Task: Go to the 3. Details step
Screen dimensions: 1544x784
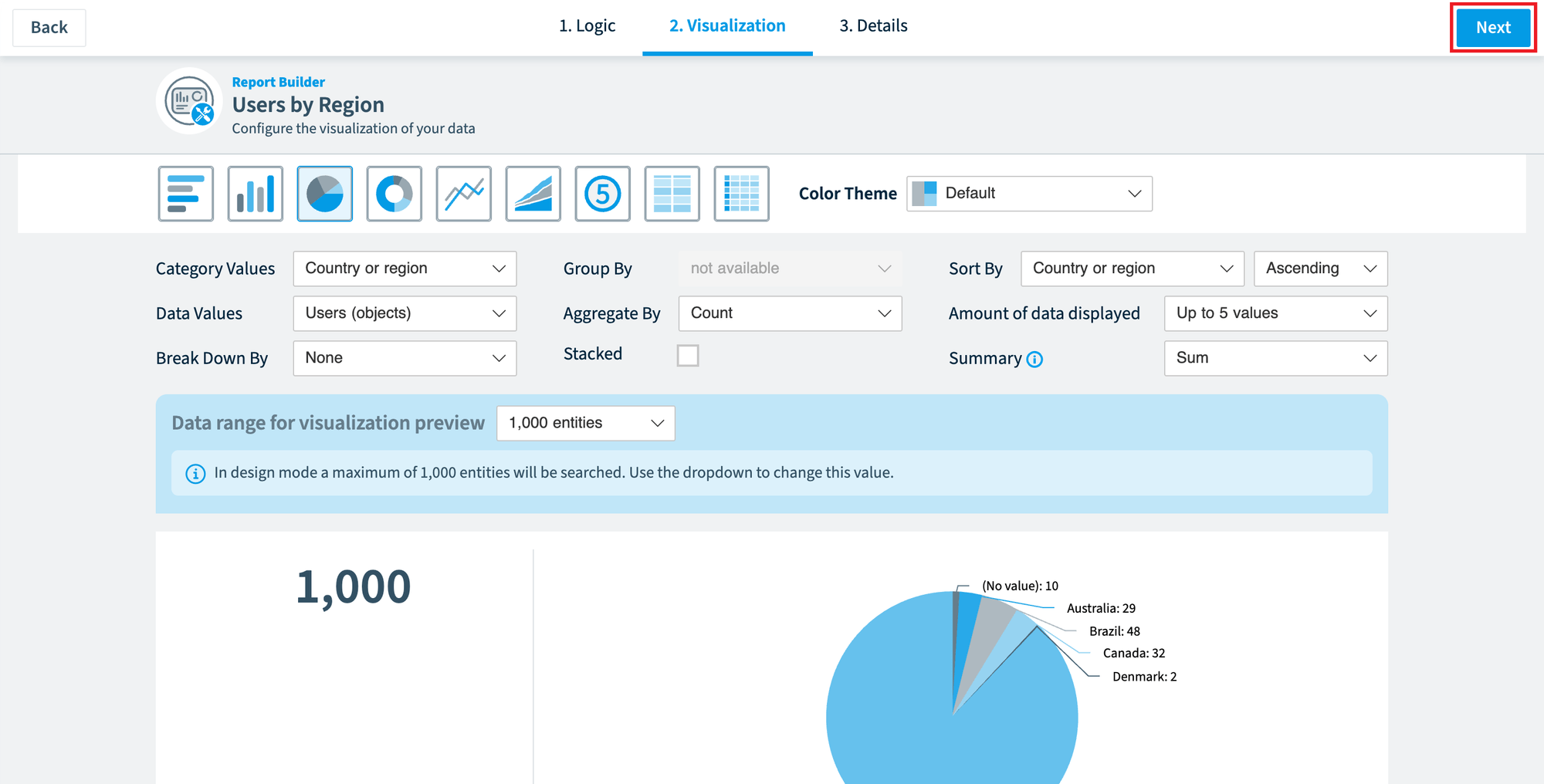Action: [873, 26]
